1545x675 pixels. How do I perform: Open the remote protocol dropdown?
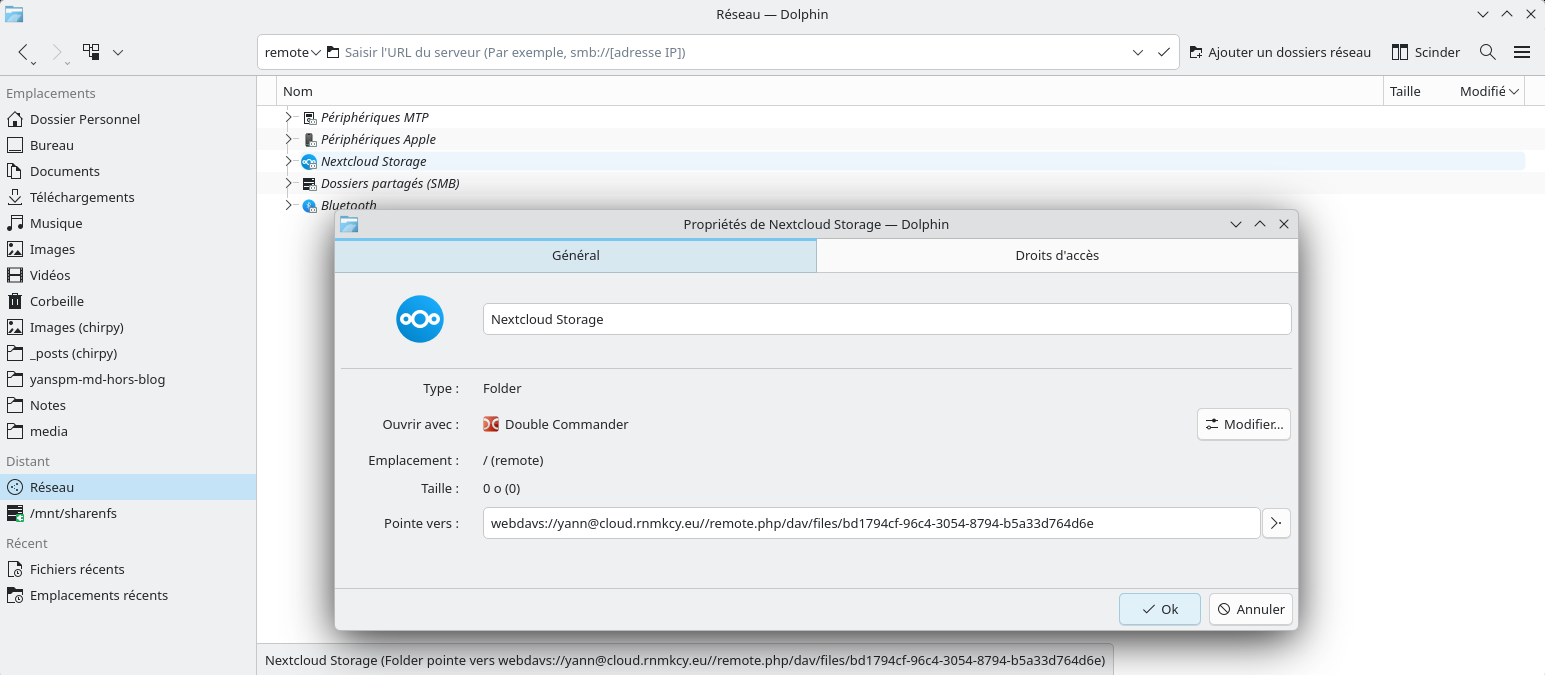tap(292, 52)
